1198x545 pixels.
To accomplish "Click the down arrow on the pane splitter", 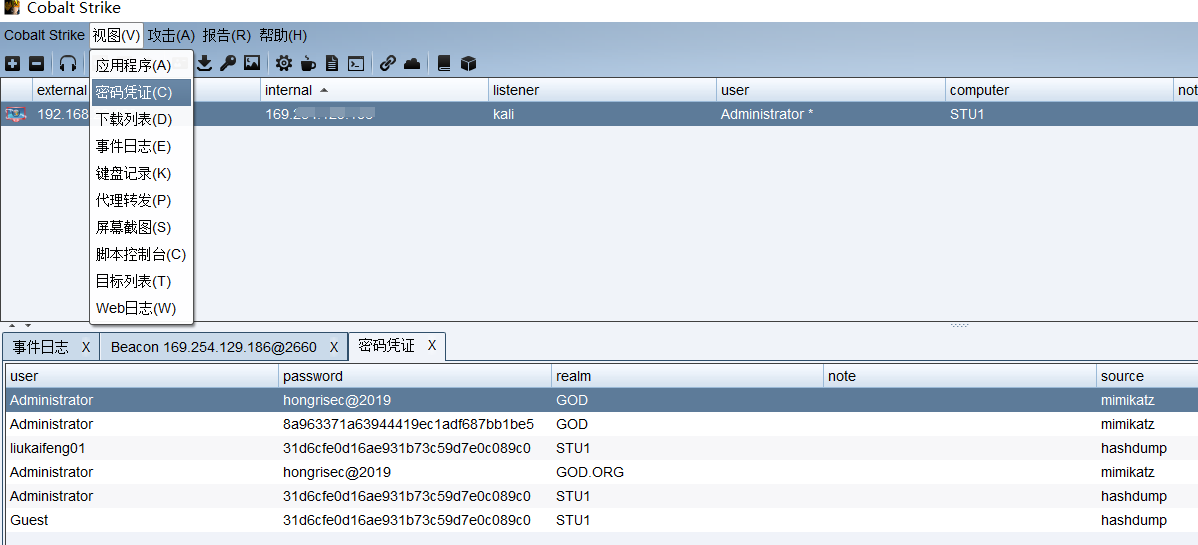I will pos(28,326).
